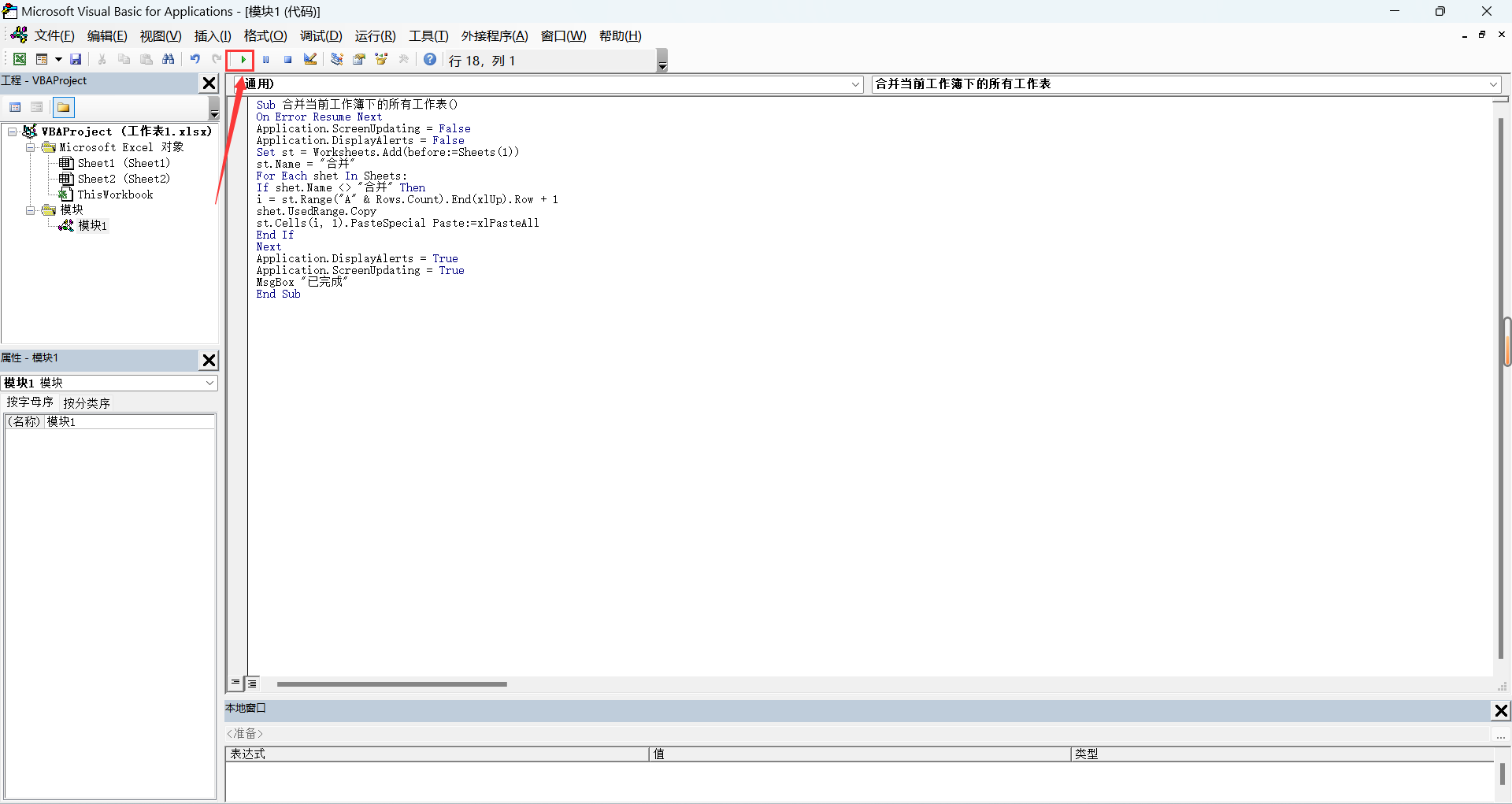Collapse the 模块 folder node
The width and height of the screenshot is (1512, 804).
[30, 210]
